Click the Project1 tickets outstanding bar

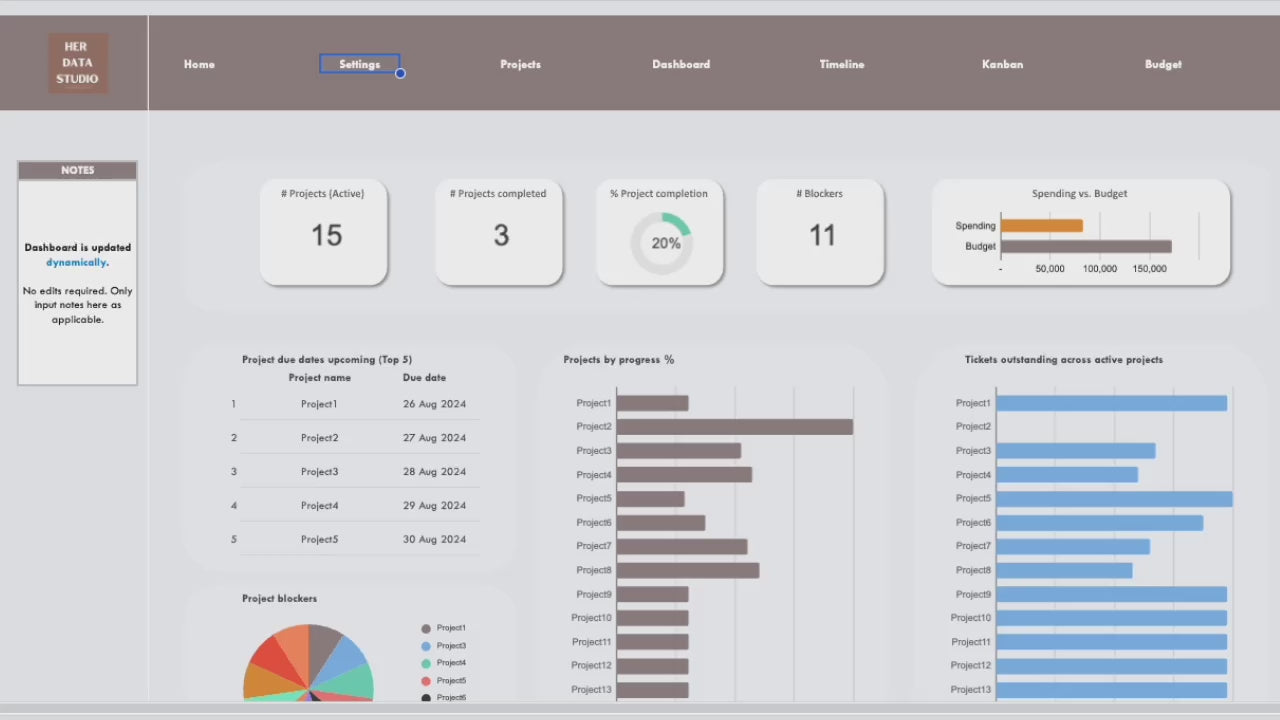click(x=1112, y=403)
